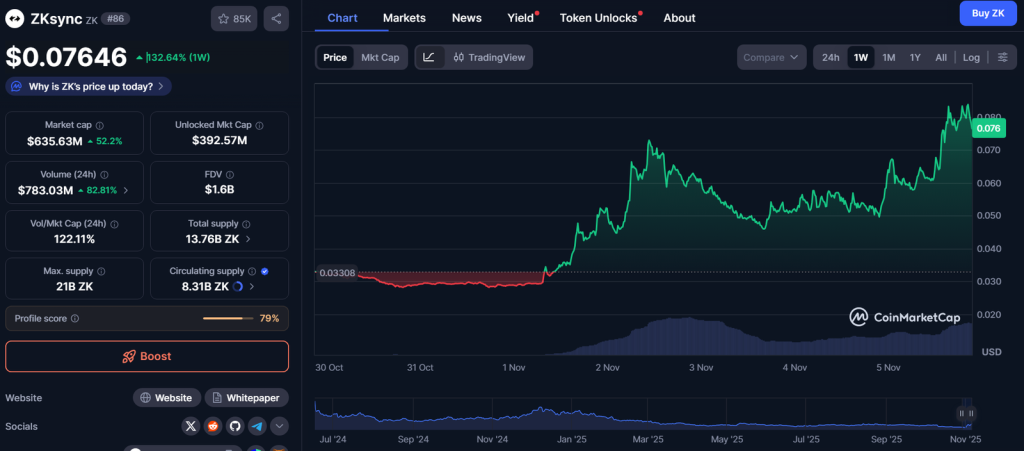Viewport: 1024px width, 451px height.
Task: Open ZKsync's X (Twitter) social link
Action: click(191, 426)
